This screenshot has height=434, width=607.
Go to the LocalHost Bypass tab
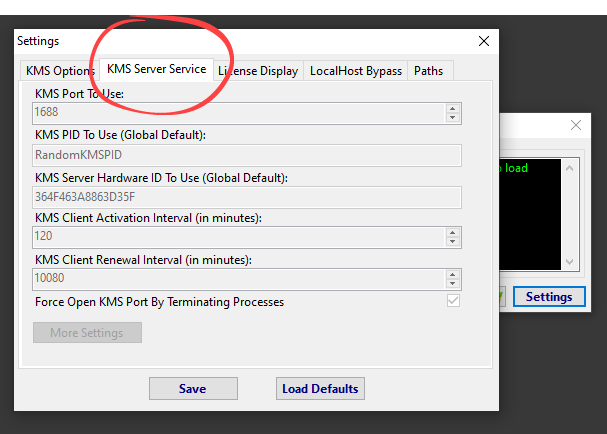pos(355,71)
